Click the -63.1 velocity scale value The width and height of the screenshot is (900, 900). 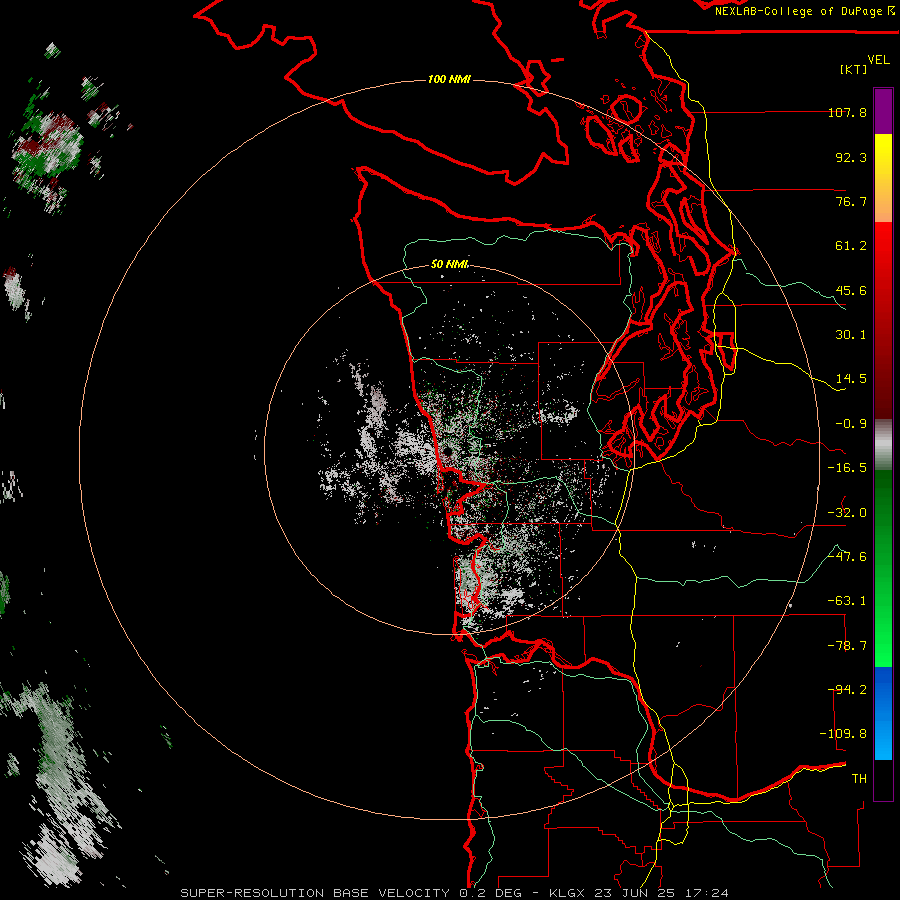pyautogui.click(x=847, y=601)
